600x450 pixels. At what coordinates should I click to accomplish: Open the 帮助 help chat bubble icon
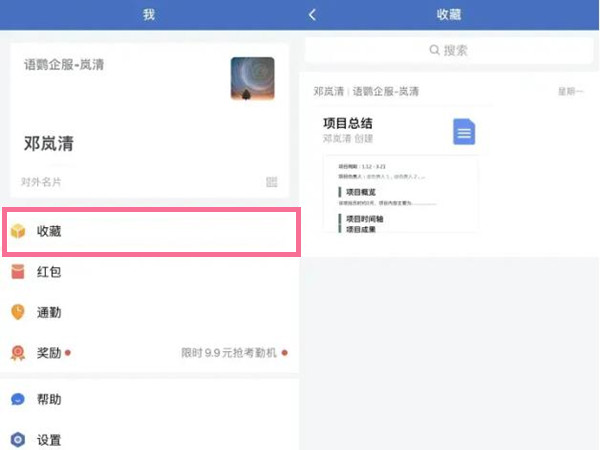point(18,399)
